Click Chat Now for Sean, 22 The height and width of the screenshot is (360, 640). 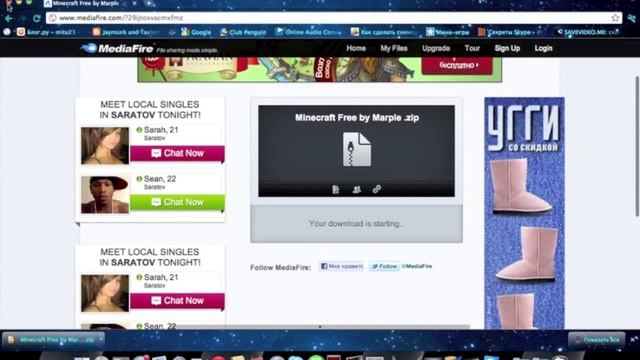point(177,202)
